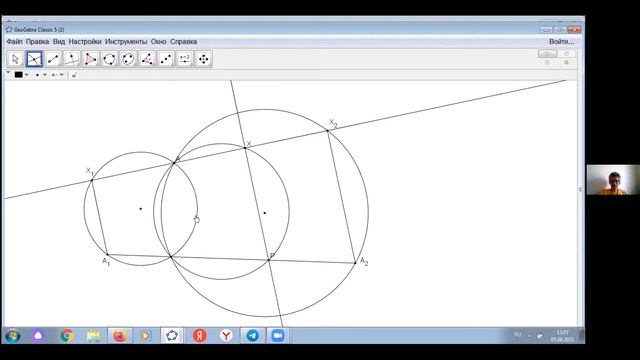Open the Справка menu
Image resolution: width=640 pixels, height=360 pixels.
(183, 42)
